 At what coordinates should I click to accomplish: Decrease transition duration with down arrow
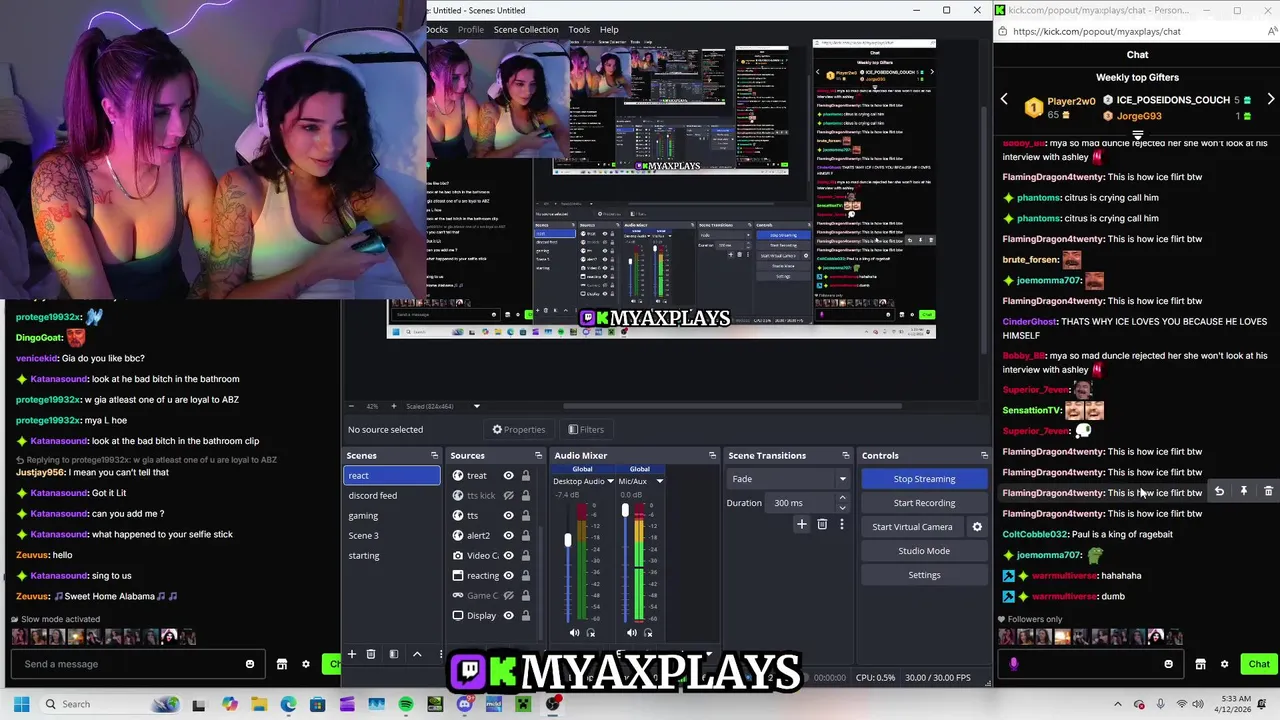pos(842,507)
